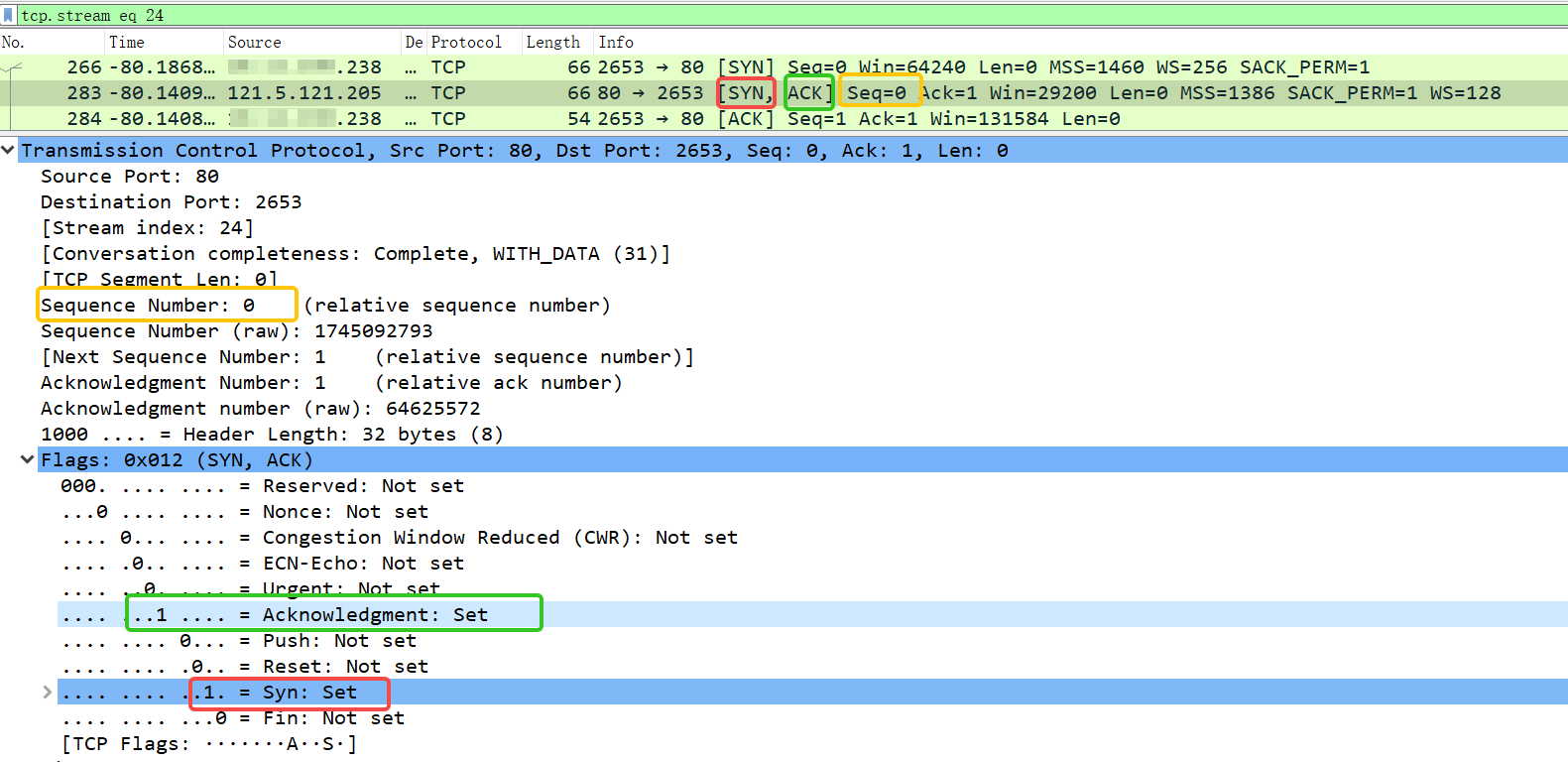Click the Time cell -80.1409 of packet 283
The image size is (1568, 762).
(162, 92)
